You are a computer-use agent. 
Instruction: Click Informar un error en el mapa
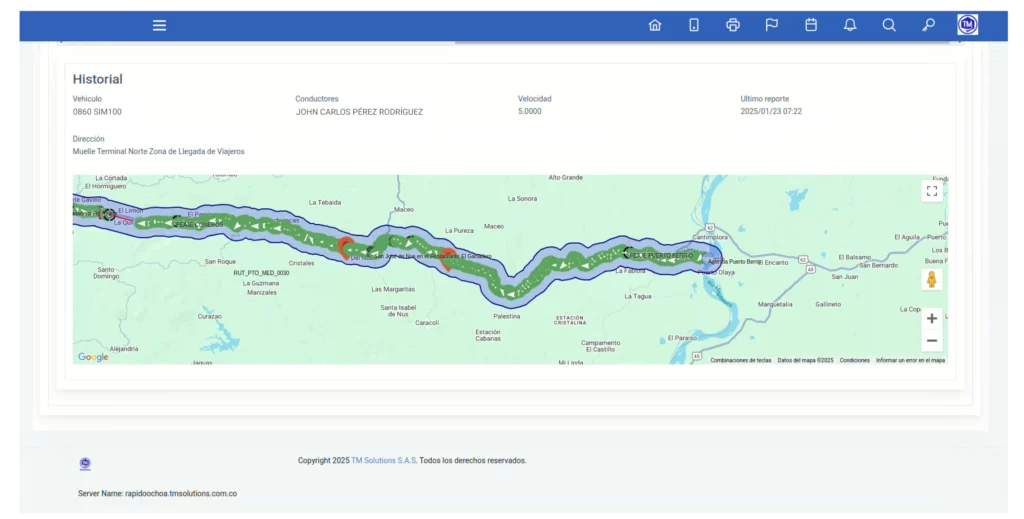[910, 360]
